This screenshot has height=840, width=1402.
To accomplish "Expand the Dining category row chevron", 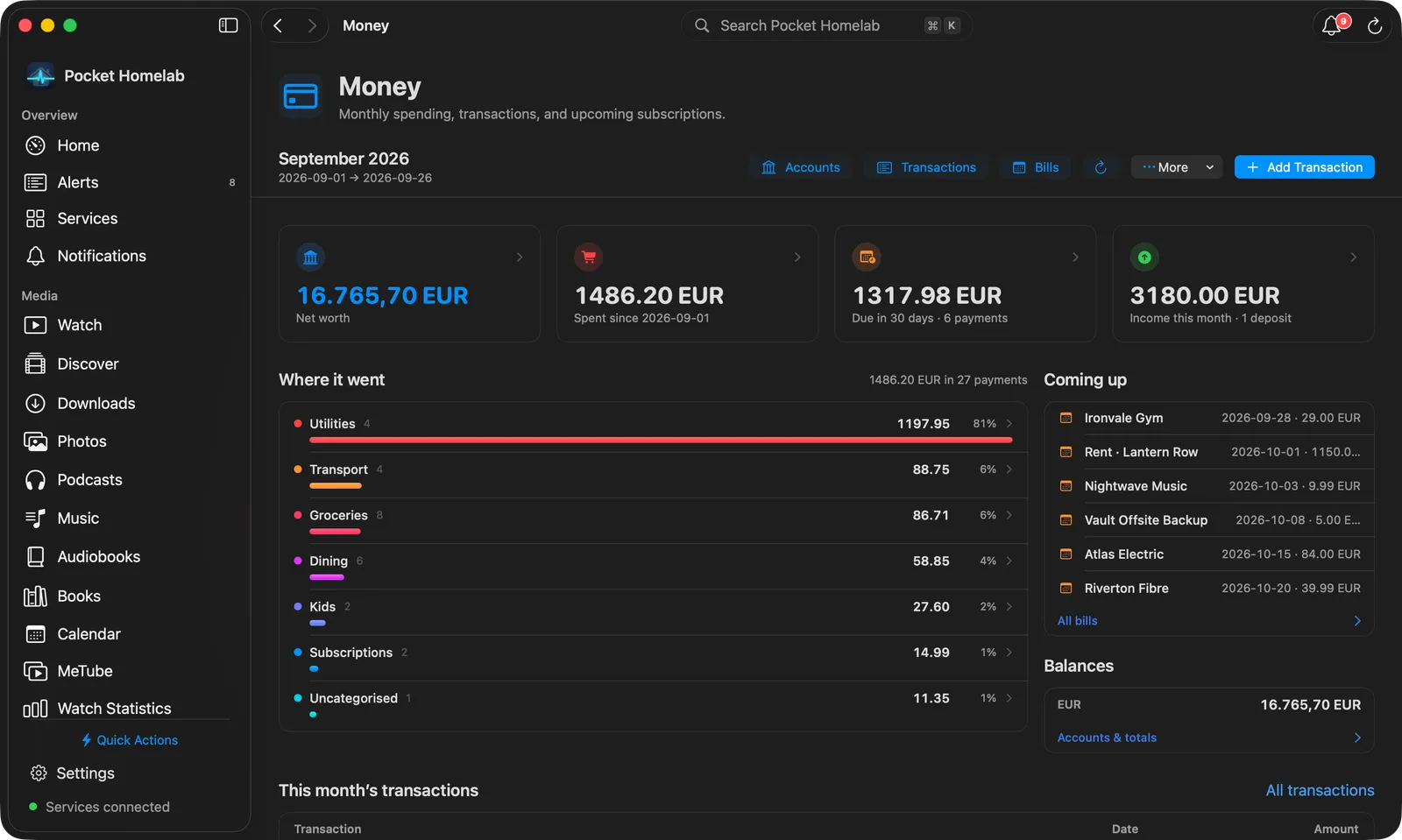I will pos(1009,561).
